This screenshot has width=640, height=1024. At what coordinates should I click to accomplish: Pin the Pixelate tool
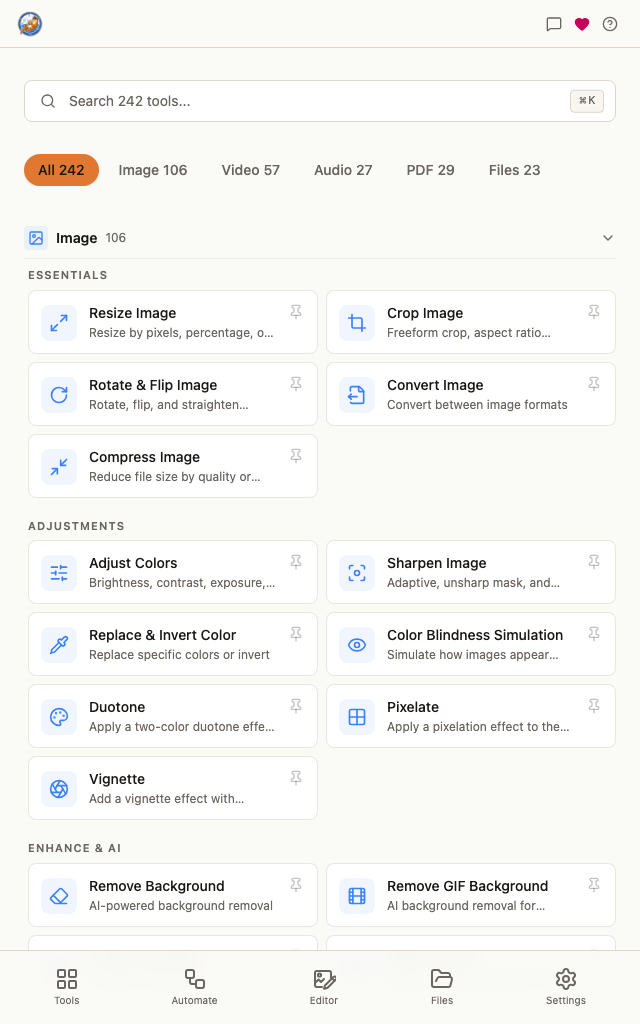point(594,706)
